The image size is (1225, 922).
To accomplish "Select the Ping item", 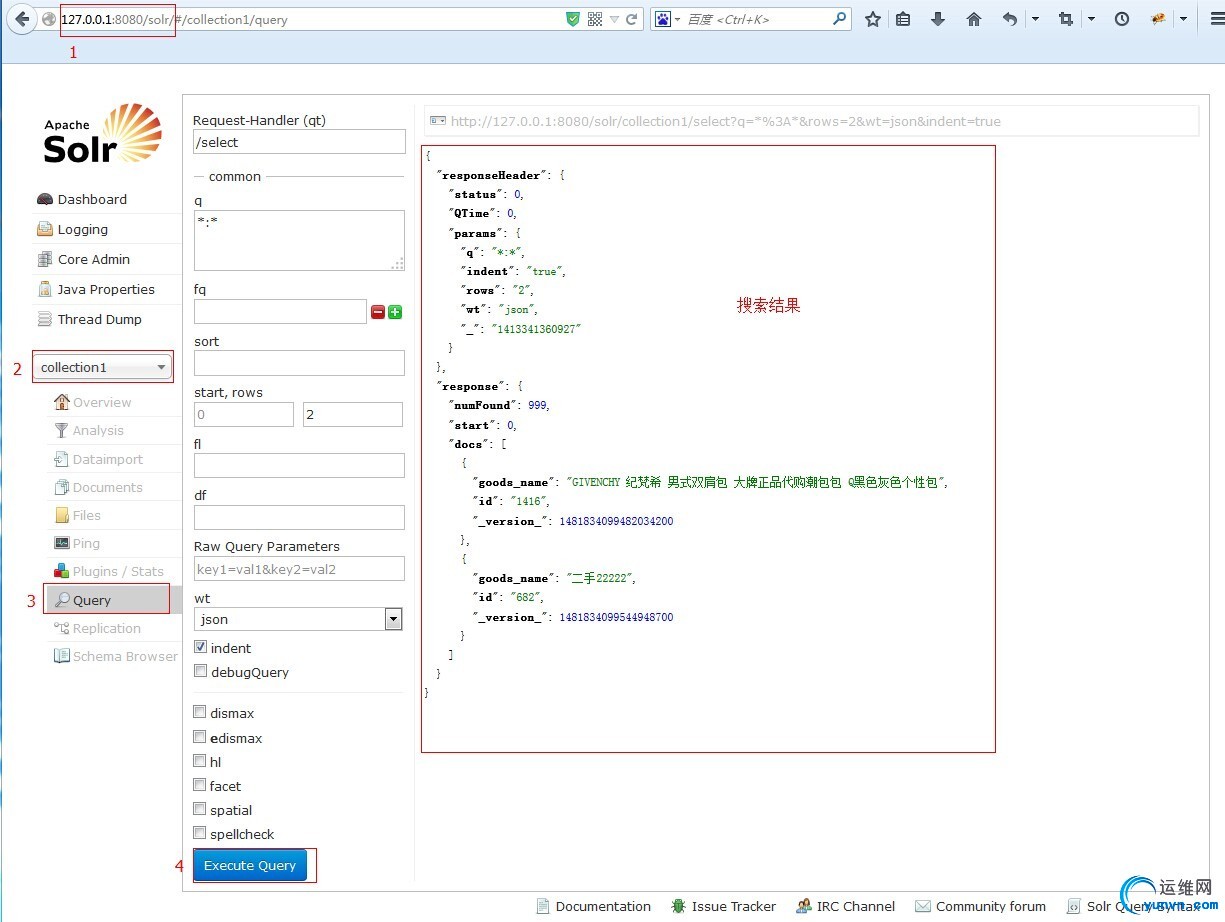I will pos(86,543).
